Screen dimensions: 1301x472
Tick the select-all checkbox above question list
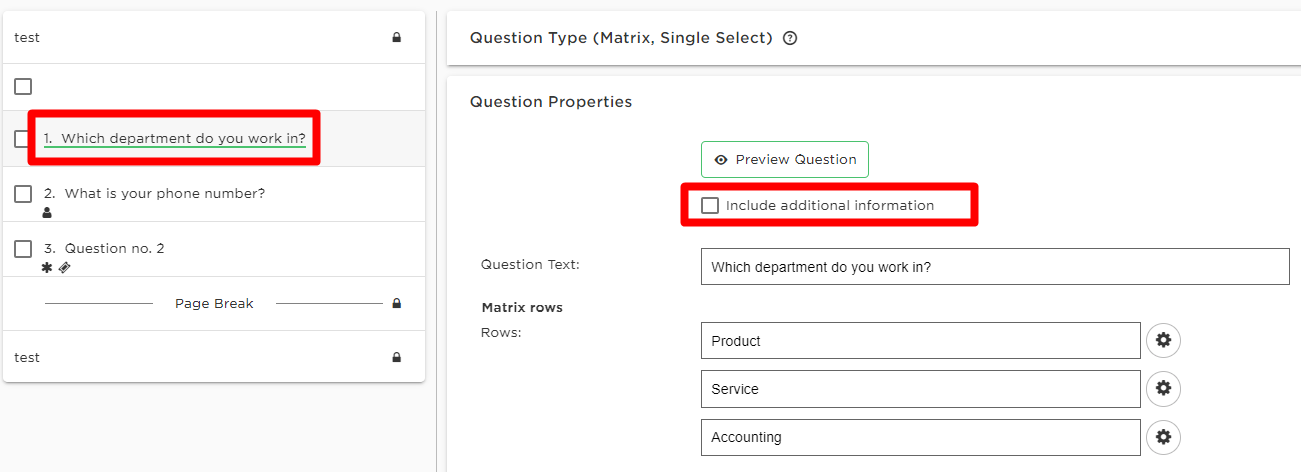pos(23,87)
